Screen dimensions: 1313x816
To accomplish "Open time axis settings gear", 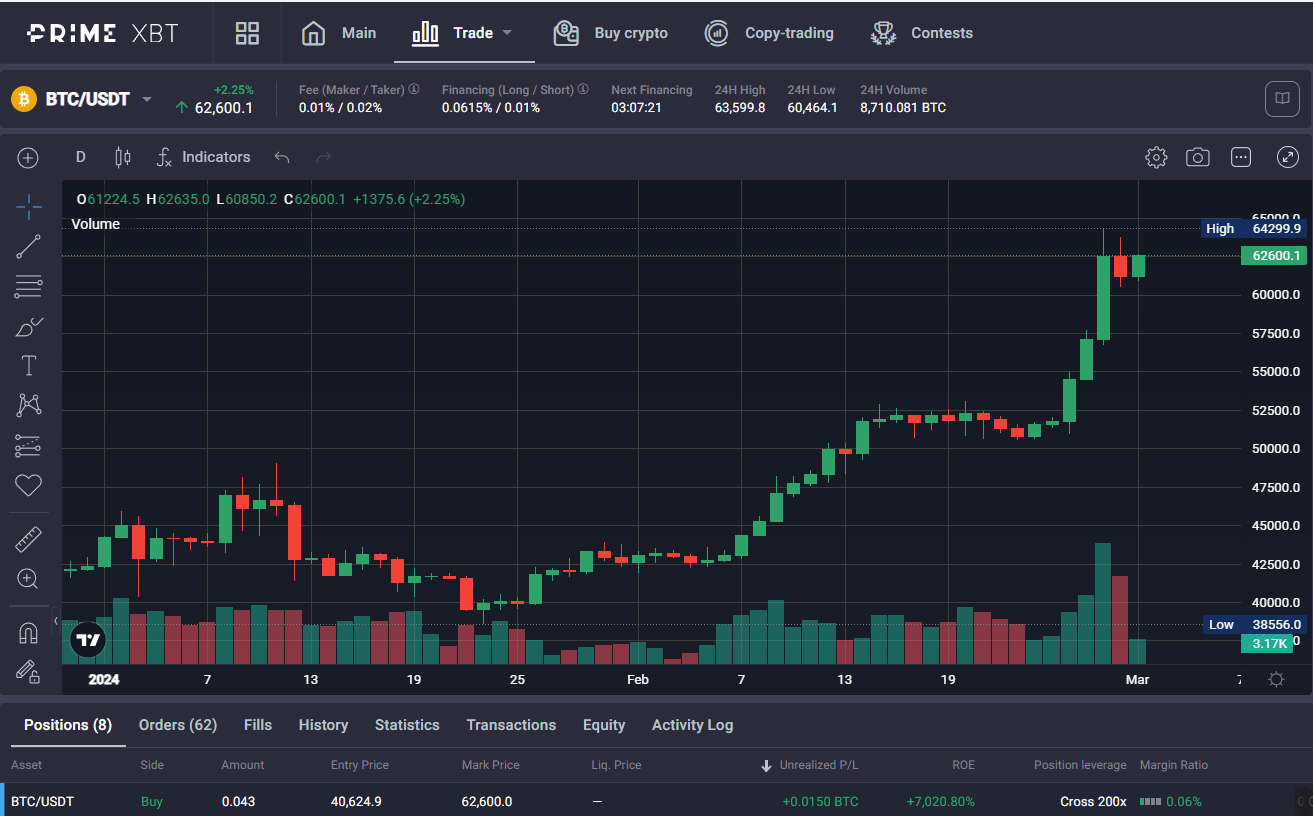I will 1276,679.
